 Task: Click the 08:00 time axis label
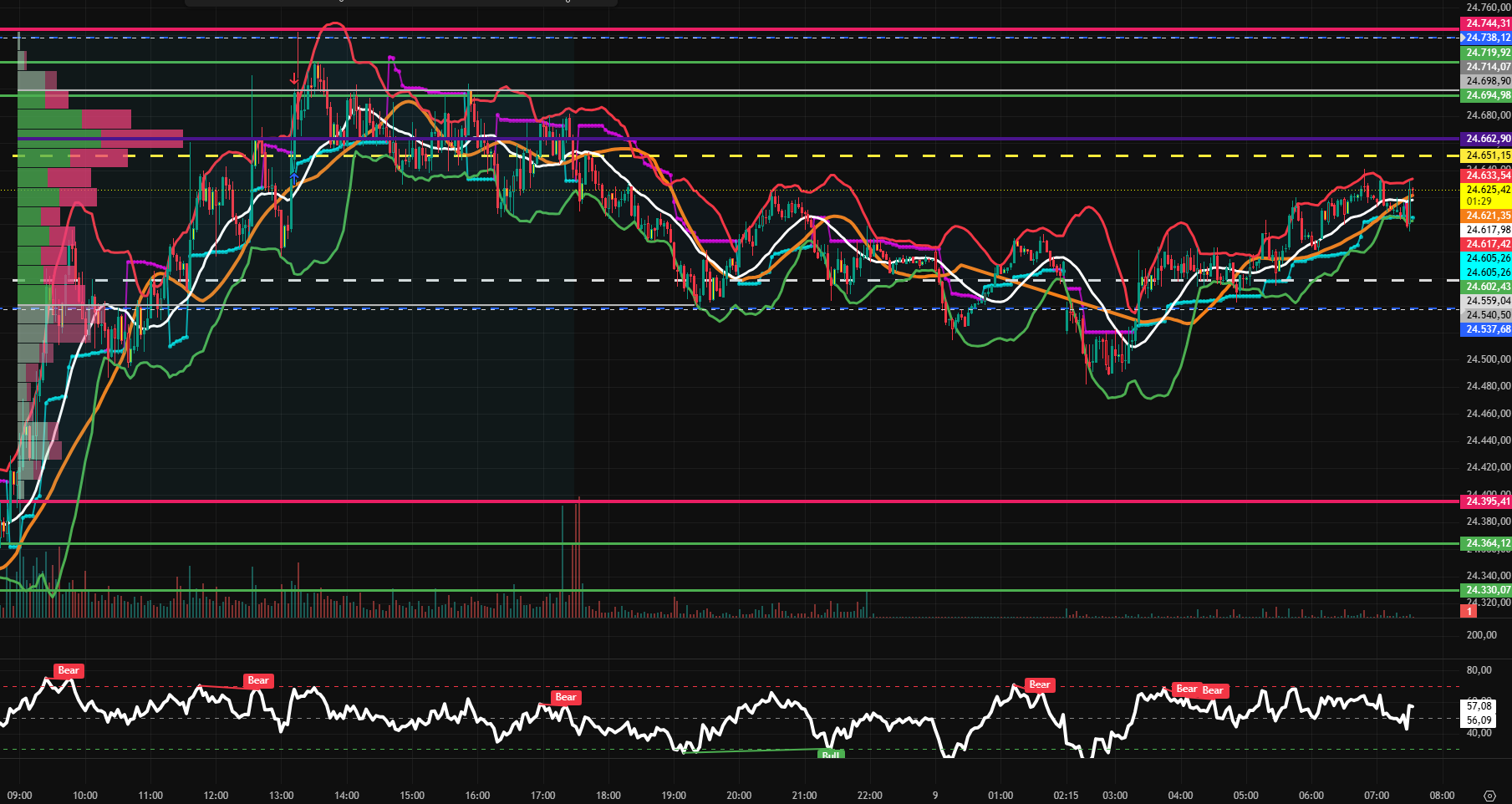(x=1442, y=796)
